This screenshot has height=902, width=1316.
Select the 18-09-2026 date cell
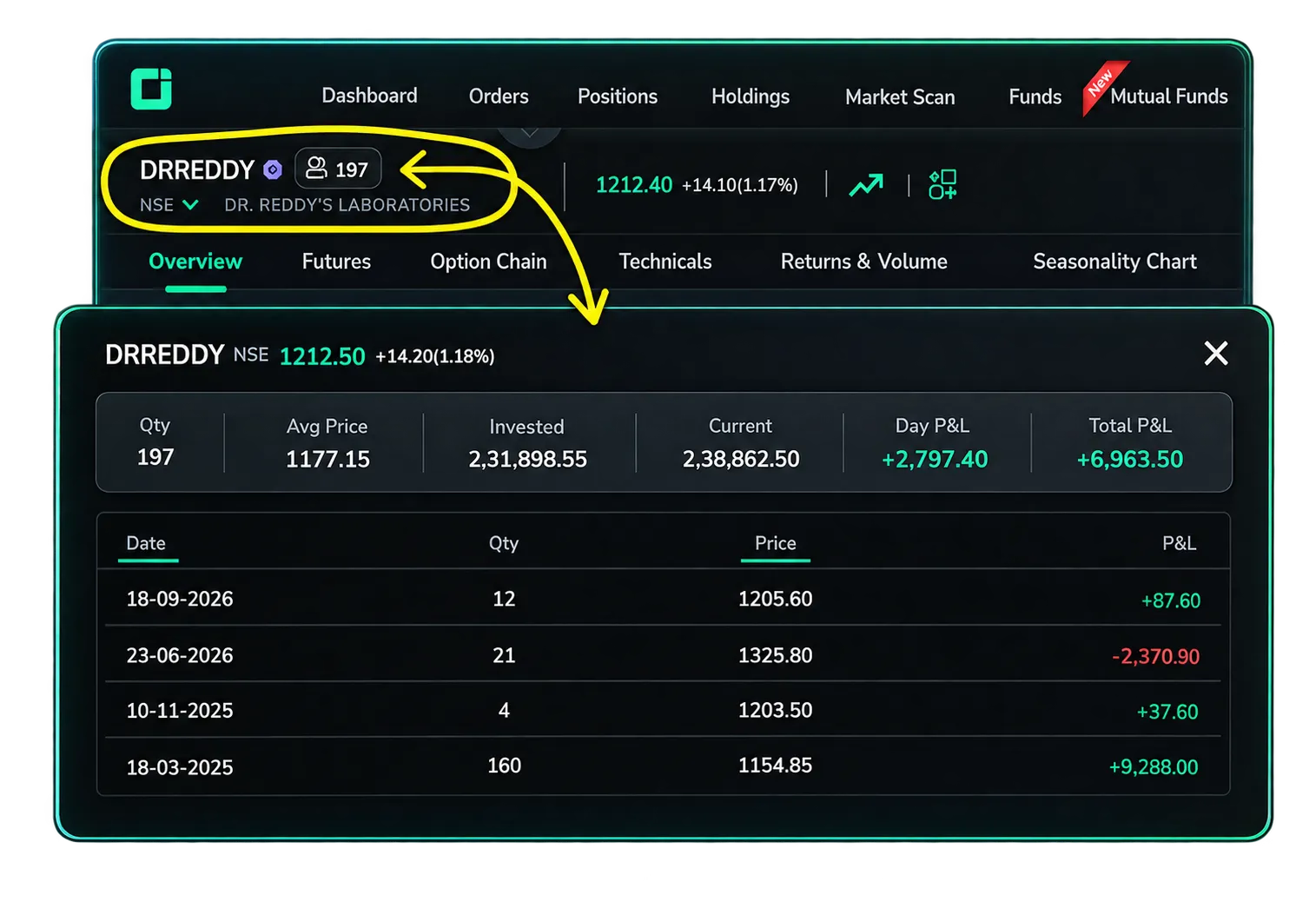coord(180,599)
